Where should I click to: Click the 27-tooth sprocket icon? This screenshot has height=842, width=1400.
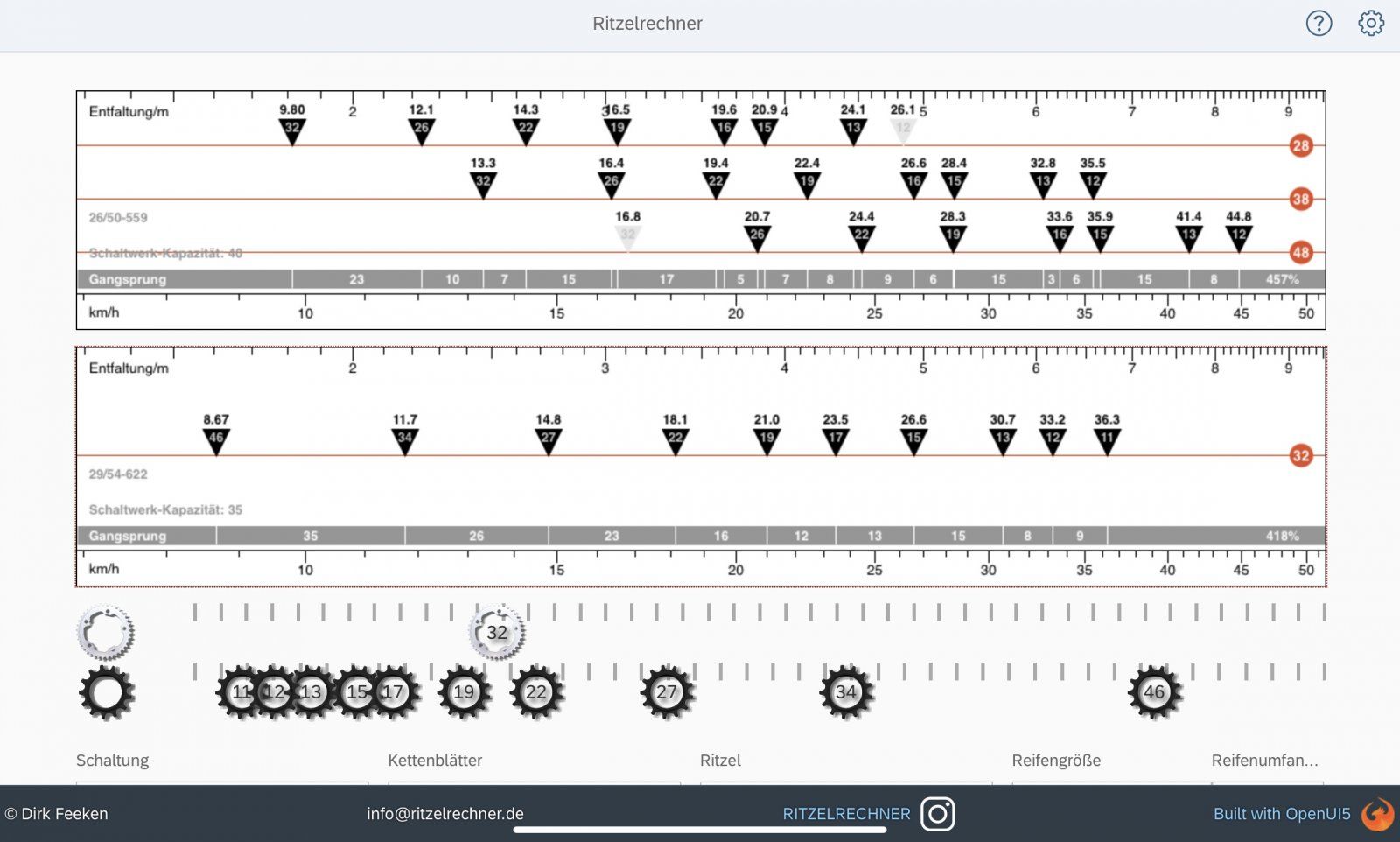[x=667, y=692]
